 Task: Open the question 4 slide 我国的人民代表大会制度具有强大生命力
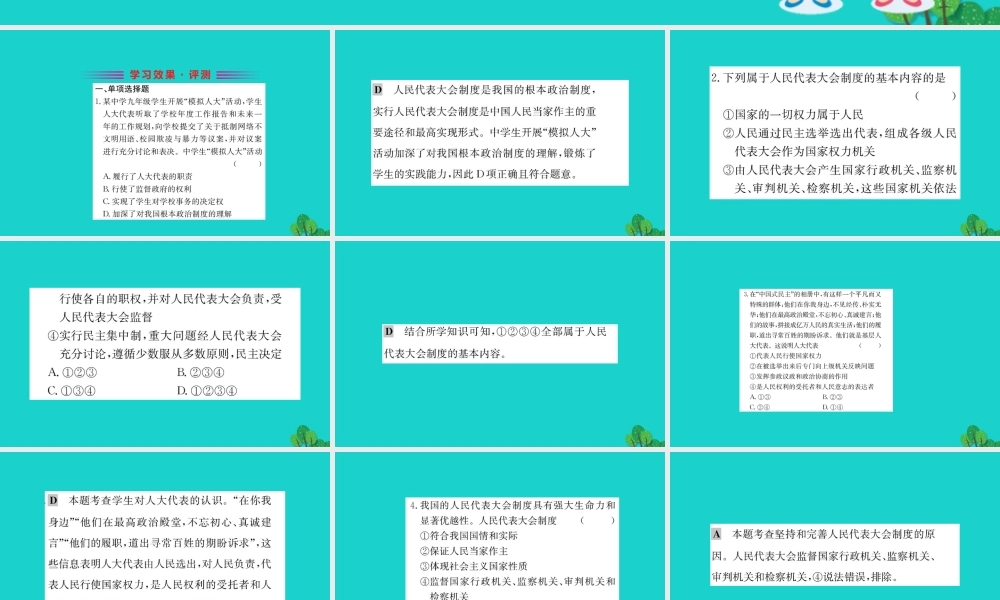(499, 526)
